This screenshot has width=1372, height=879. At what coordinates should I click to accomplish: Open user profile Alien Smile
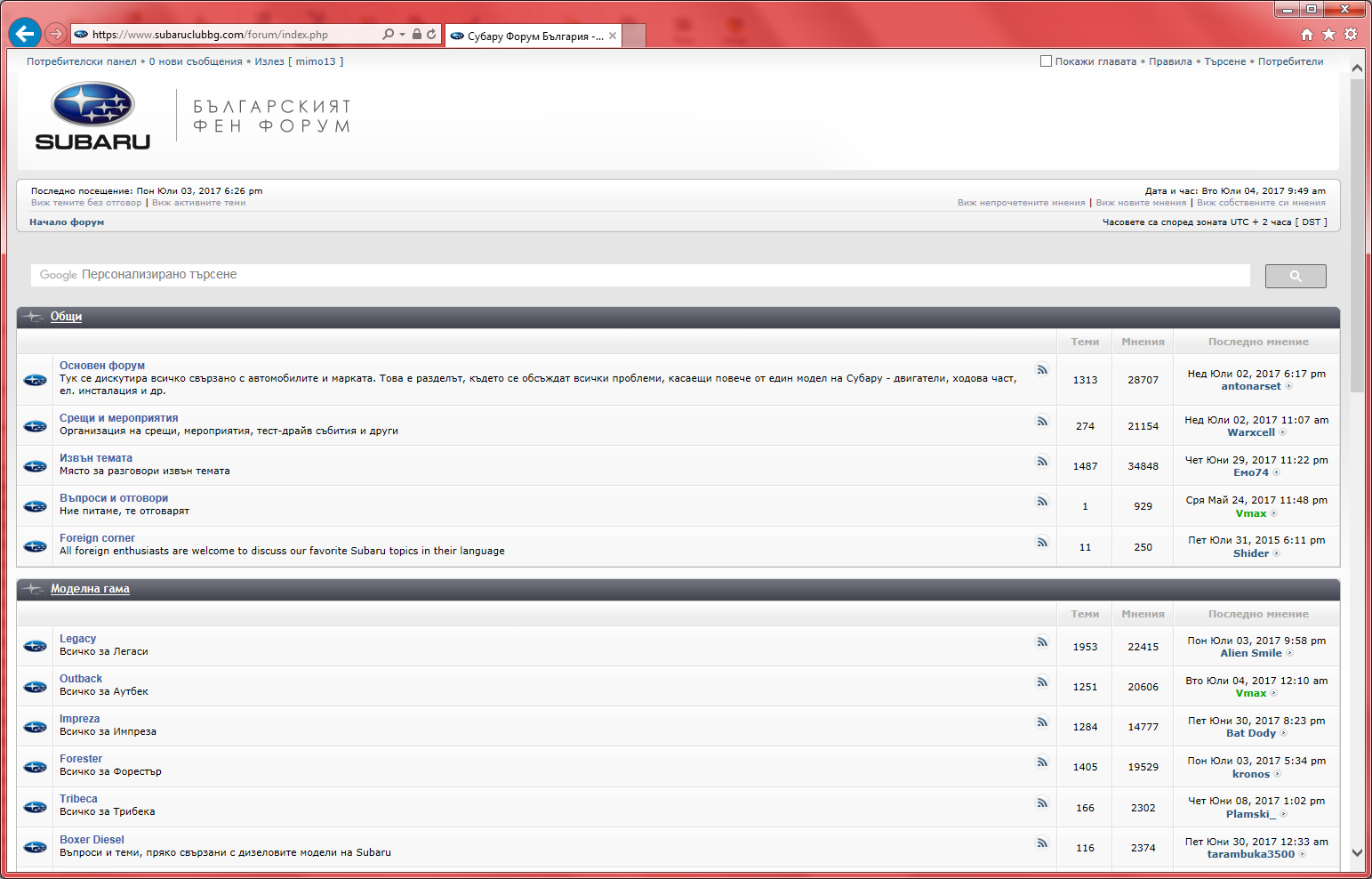tap(1251, 653)
